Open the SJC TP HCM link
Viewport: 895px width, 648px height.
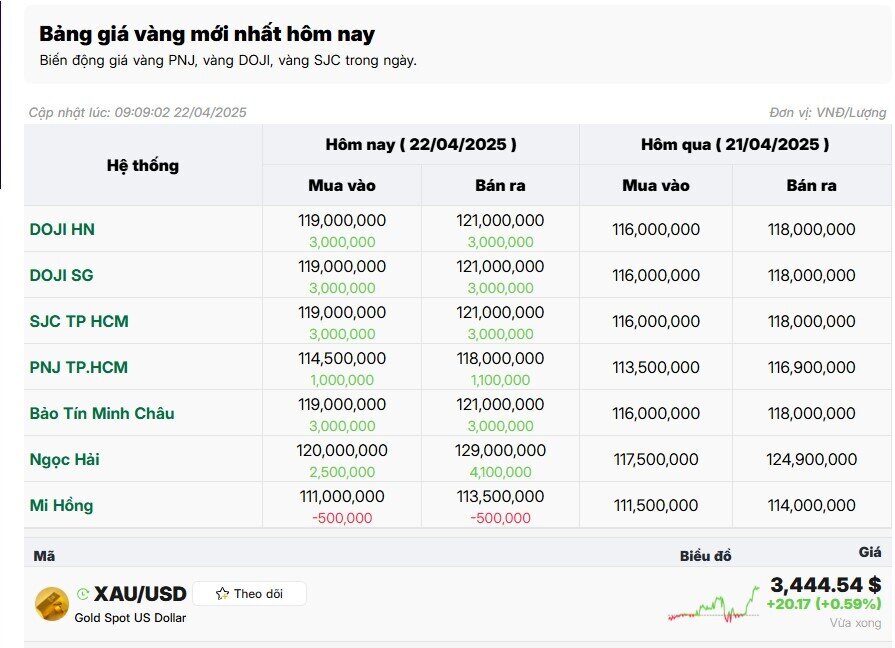click(x=79, y=321)
